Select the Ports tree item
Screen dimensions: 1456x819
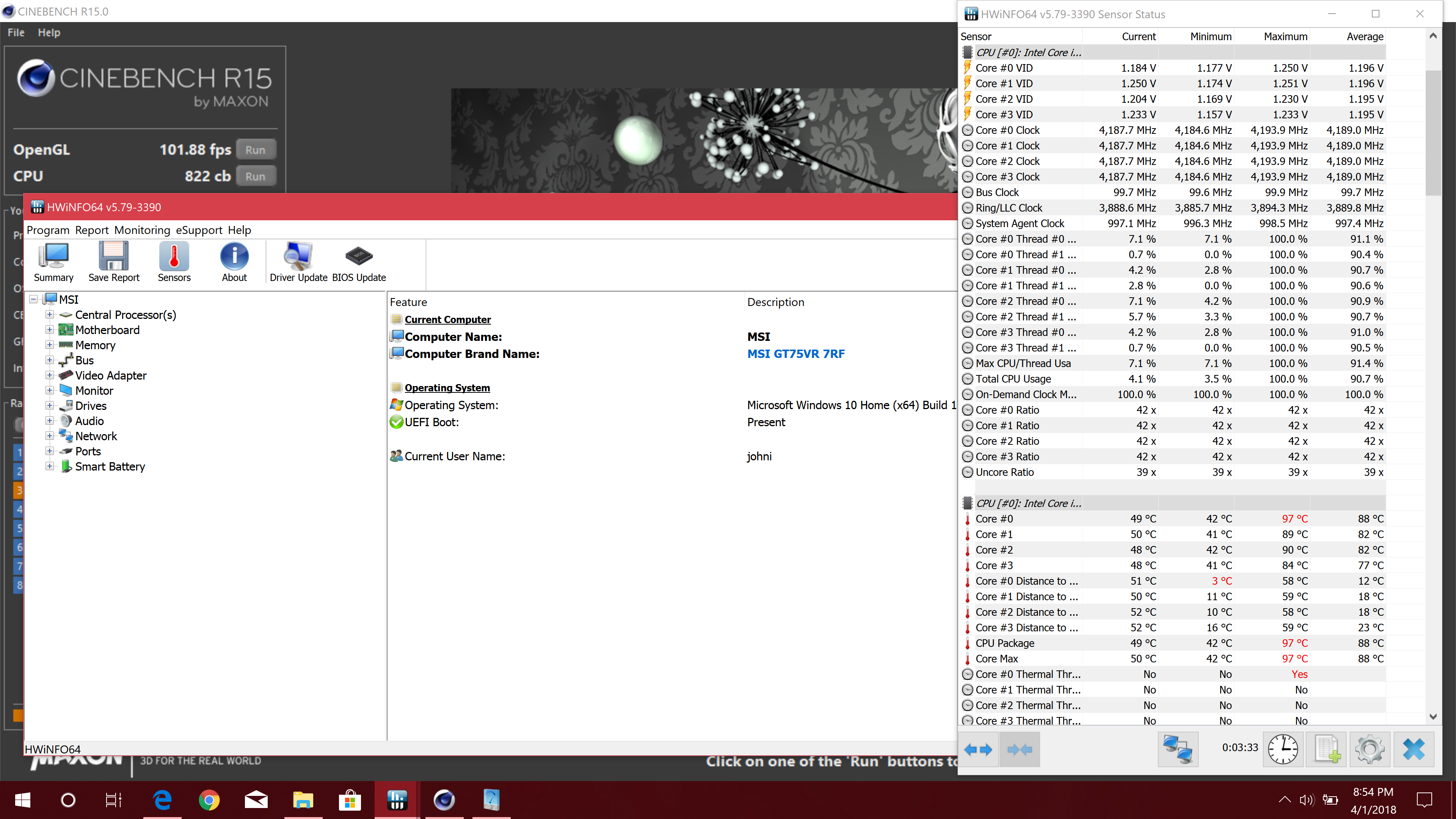pos(88,451)
